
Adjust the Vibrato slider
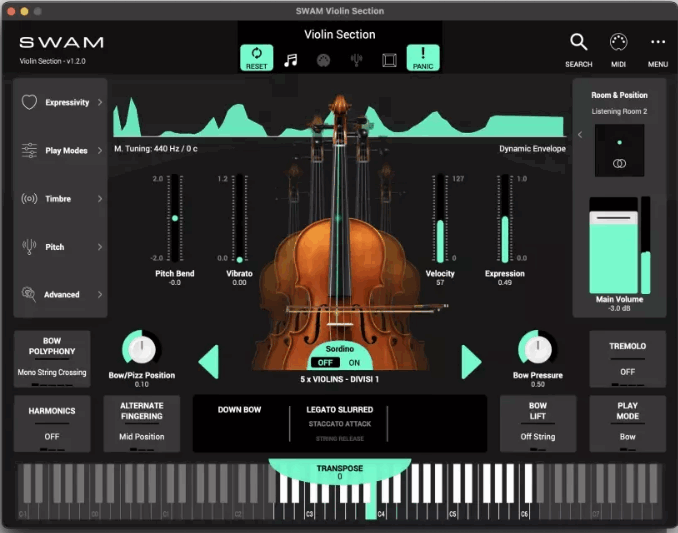[240, 218]
